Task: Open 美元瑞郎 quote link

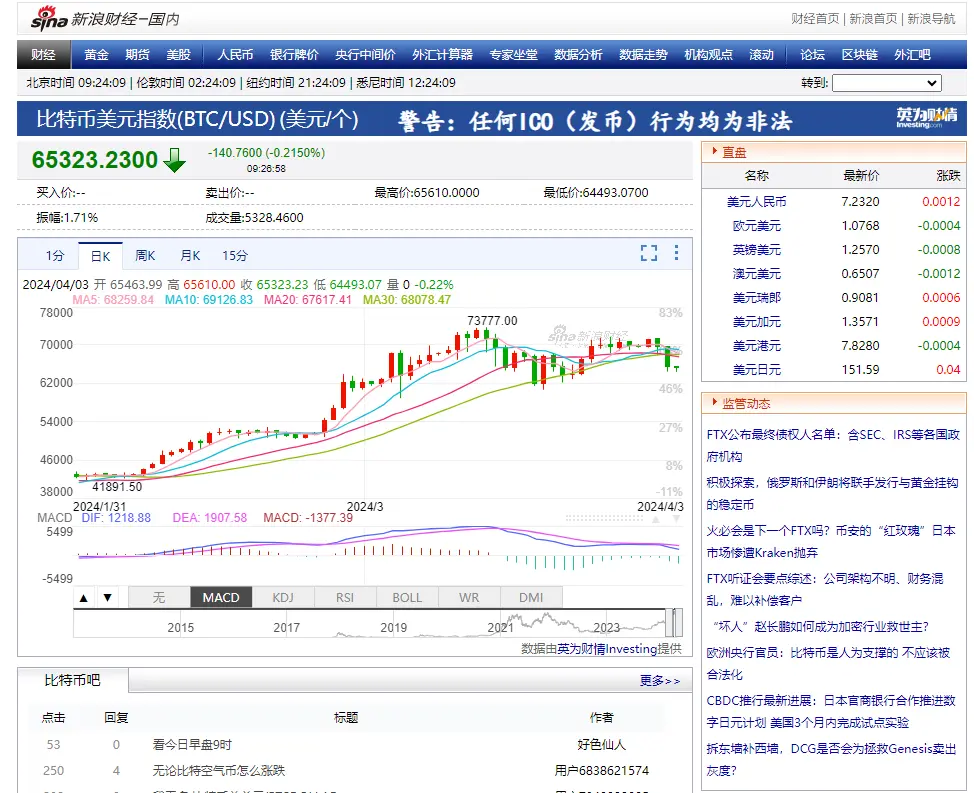Action: (757, 298)
